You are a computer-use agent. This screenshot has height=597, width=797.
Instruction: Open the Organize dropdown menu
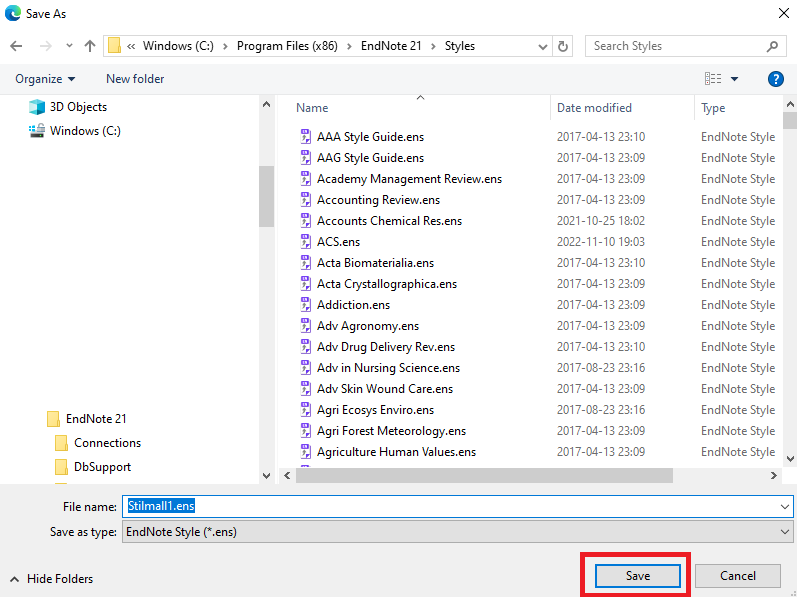45,79
